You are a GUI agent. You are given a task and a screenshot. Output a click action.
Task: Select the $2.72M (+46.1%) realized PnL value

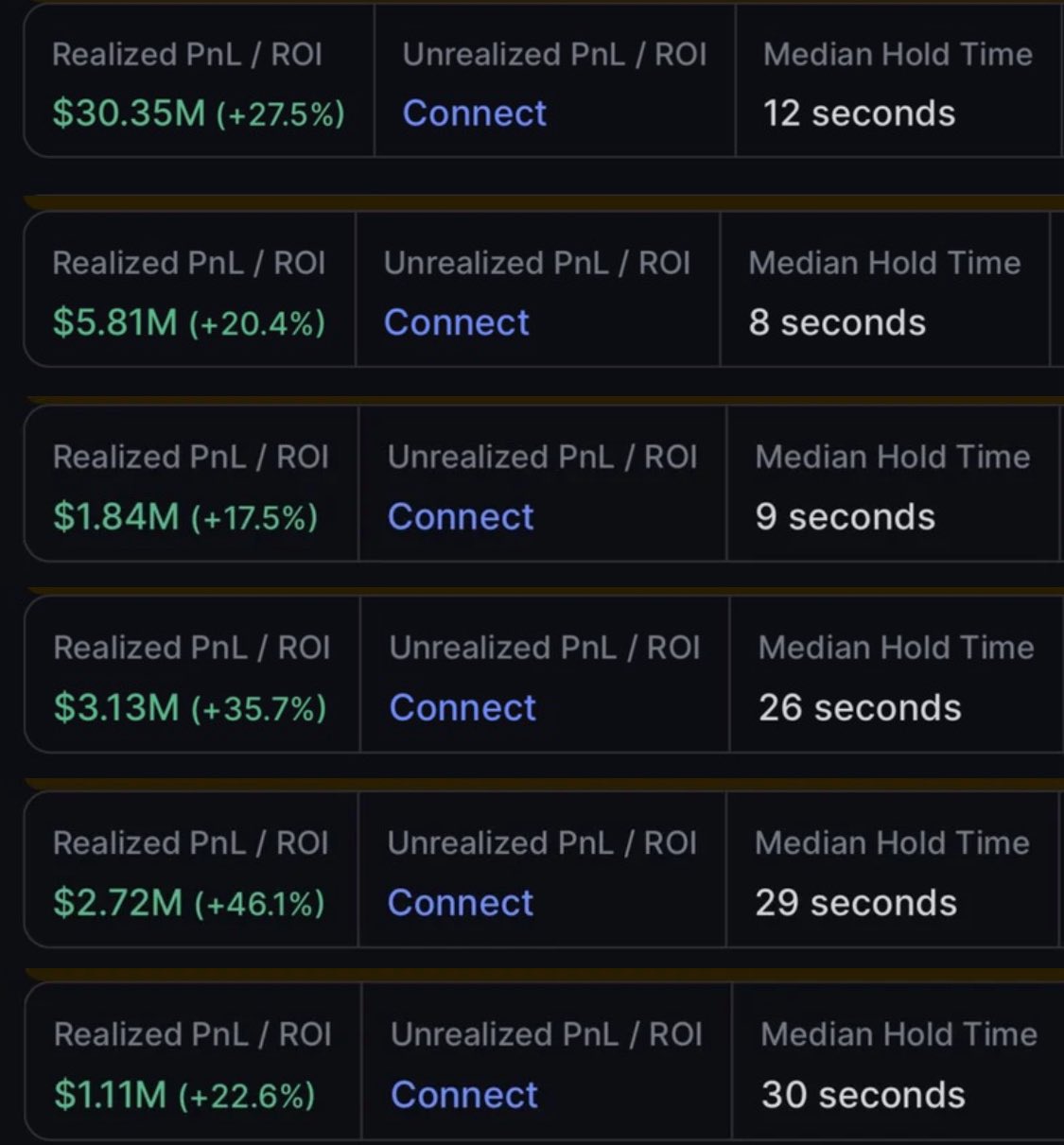coord(189,903)
